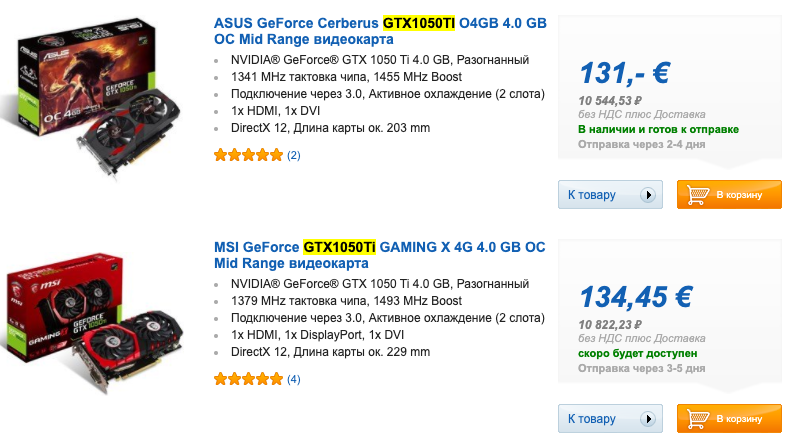Open the (4) reviews link for MSI card
Viewport: 793px width, 445px height.
click(293, 379)
